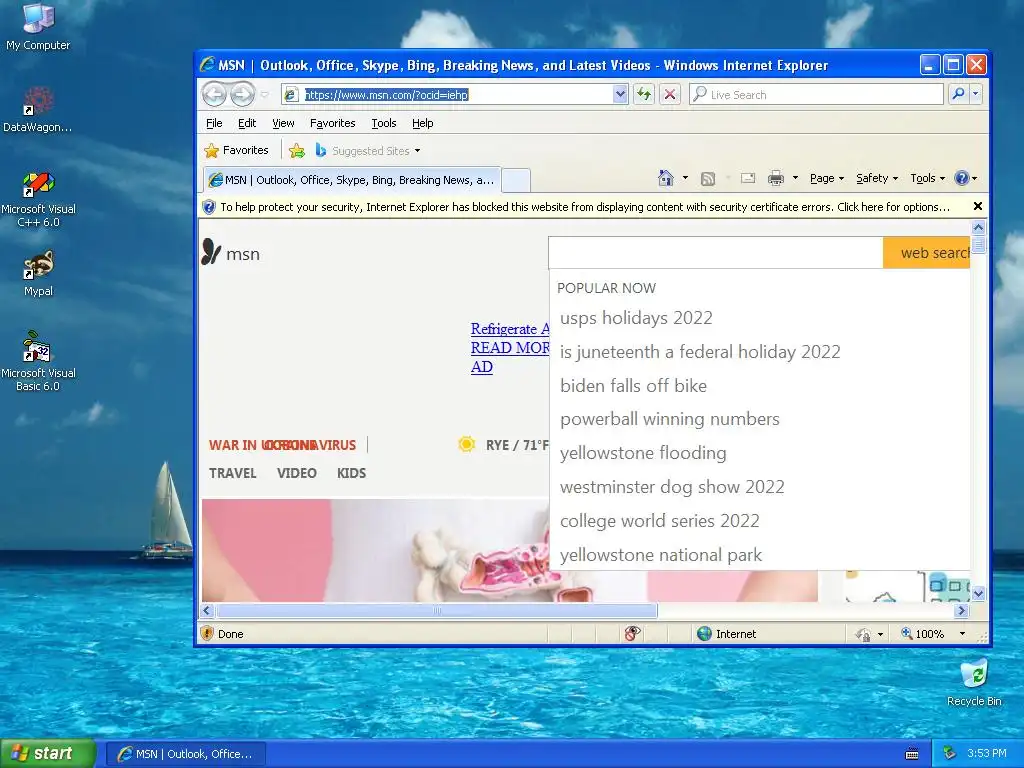Select suggestion 'yellowstone national park'
The width and height of the screenshot is (1024, 768).
click(661, 555)
